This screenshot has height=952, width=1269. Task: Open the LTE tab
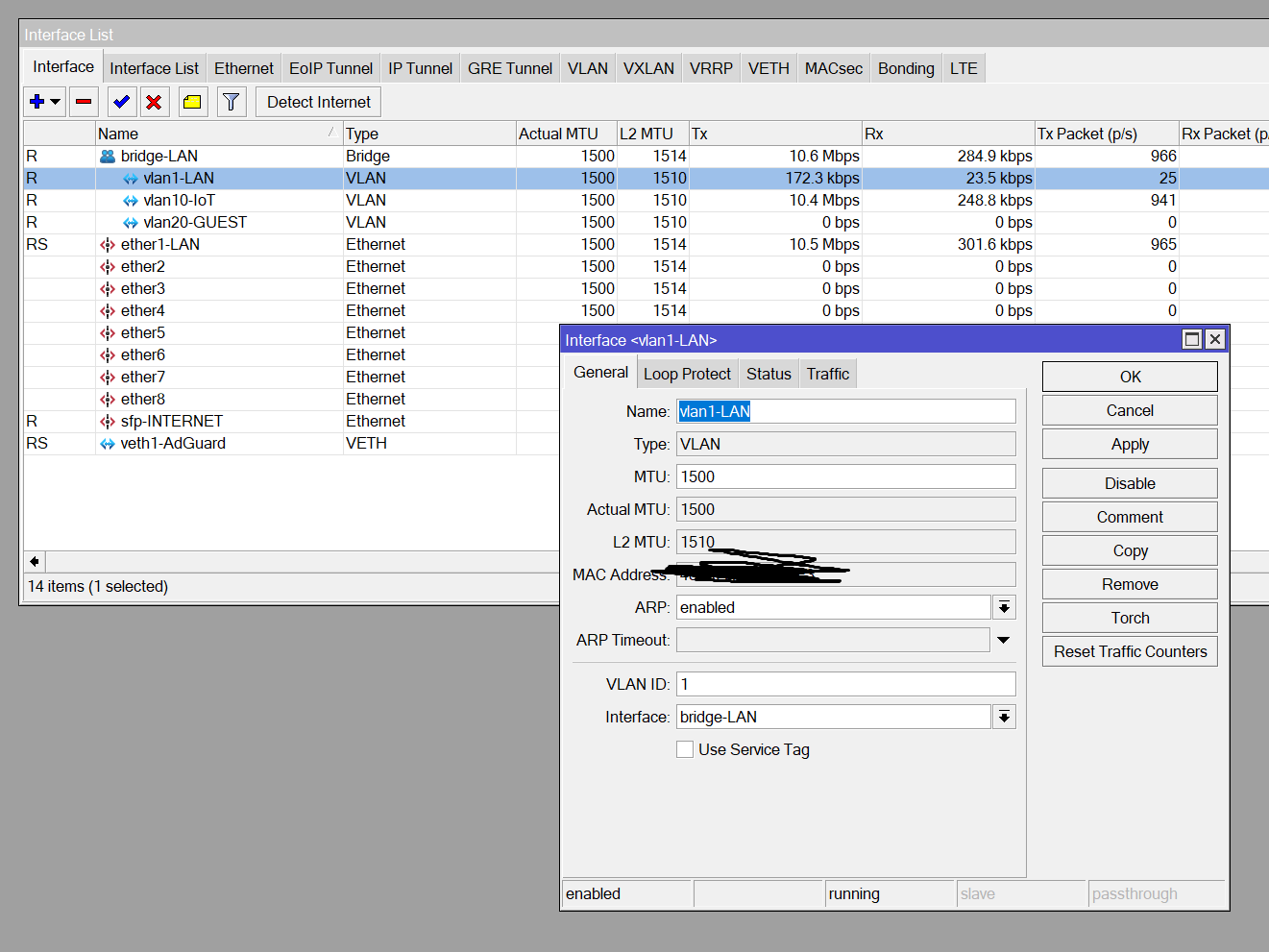pyautogui.click(x=964, y=68)
